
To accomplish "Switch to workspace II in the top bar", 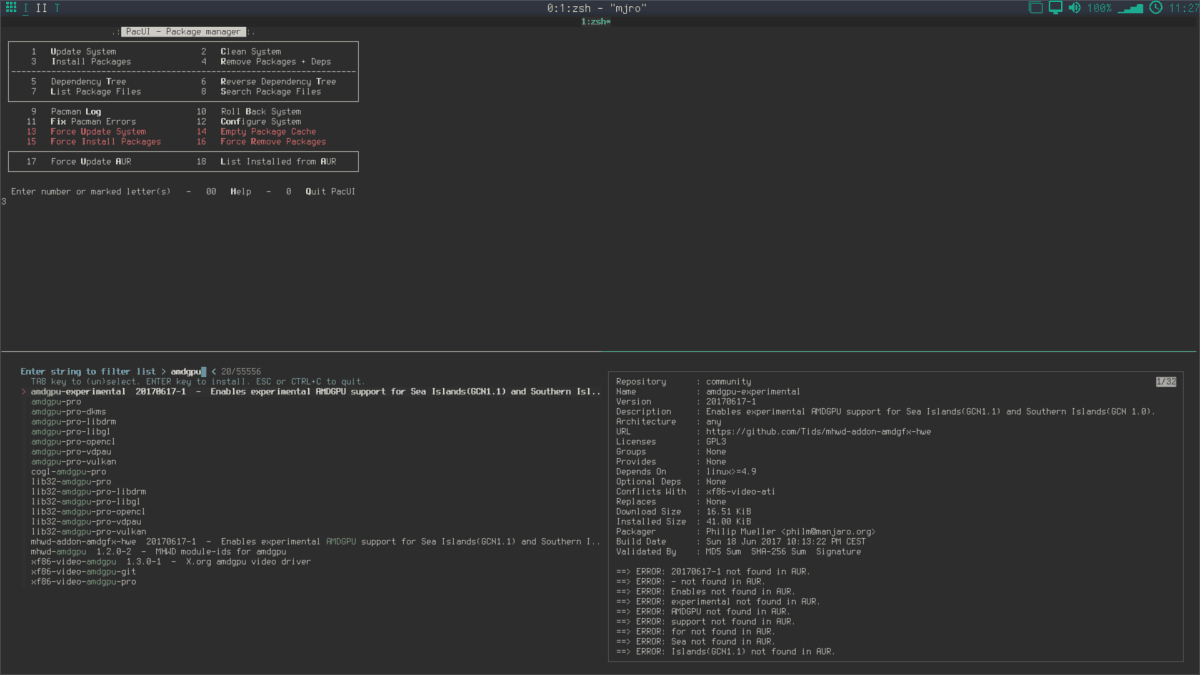I will 41,7.
